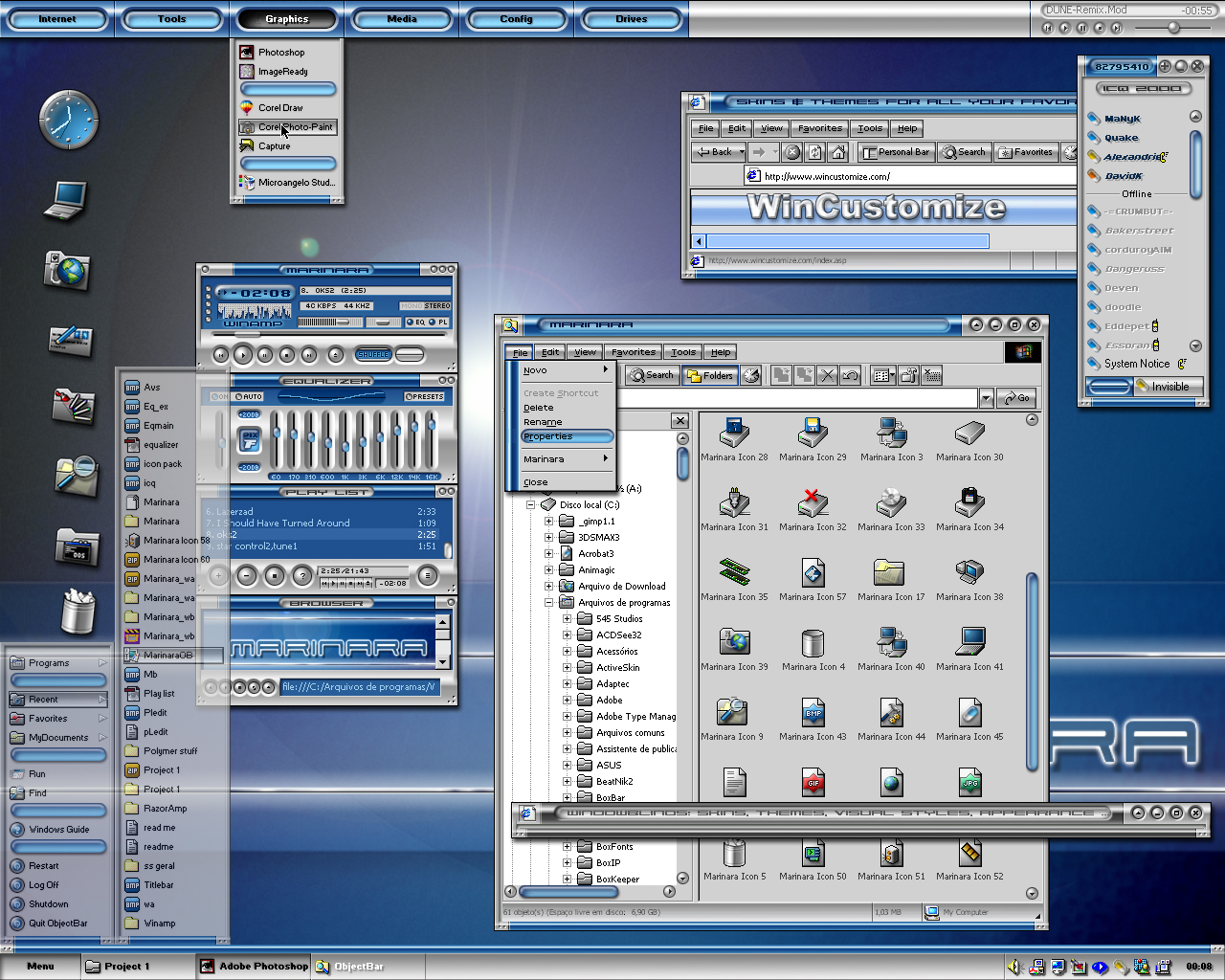1225x980 pixels.
Task: Open ICQ Invisible status menu
Action: pos(1167,387)
